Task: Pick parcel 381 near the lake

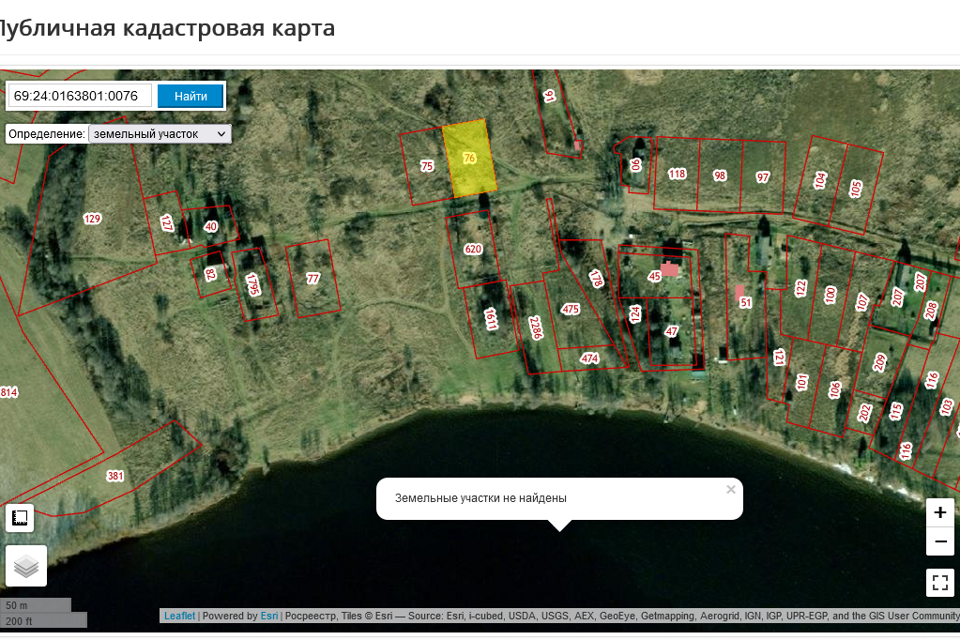Action: (115, 476)
